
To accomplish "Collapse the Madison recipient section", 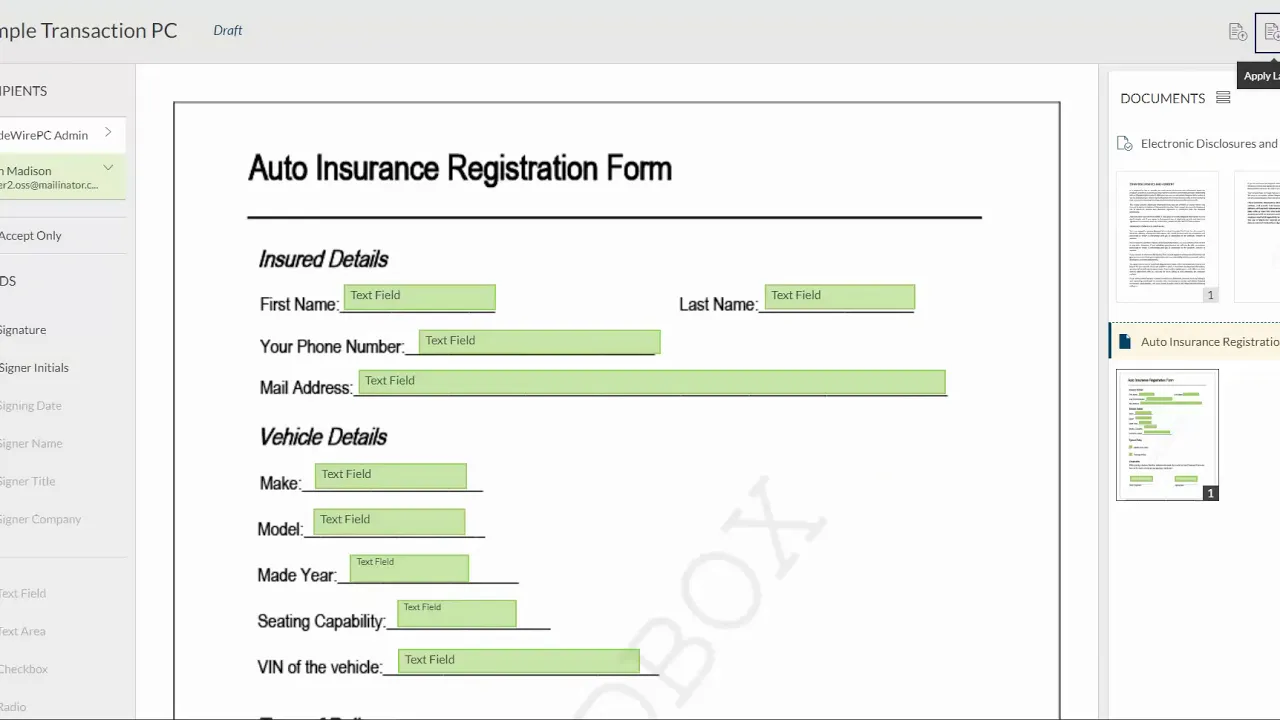I will [x=108, y=168].
